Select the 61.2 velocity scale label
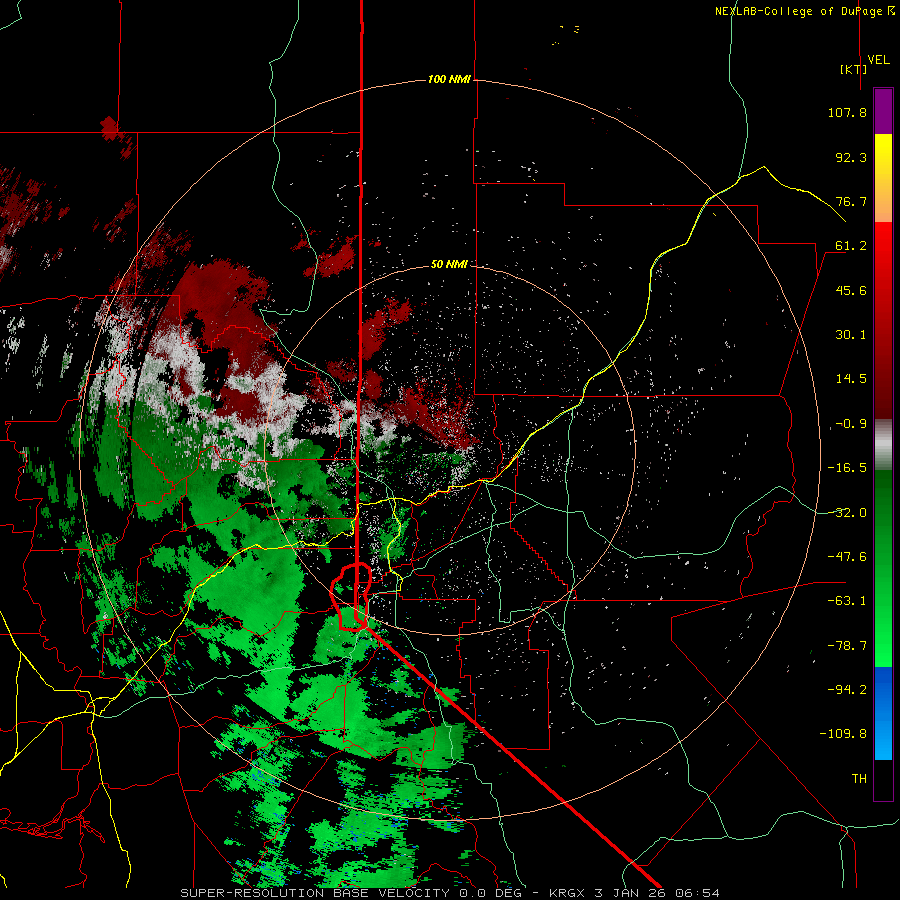 coord(851,246)
